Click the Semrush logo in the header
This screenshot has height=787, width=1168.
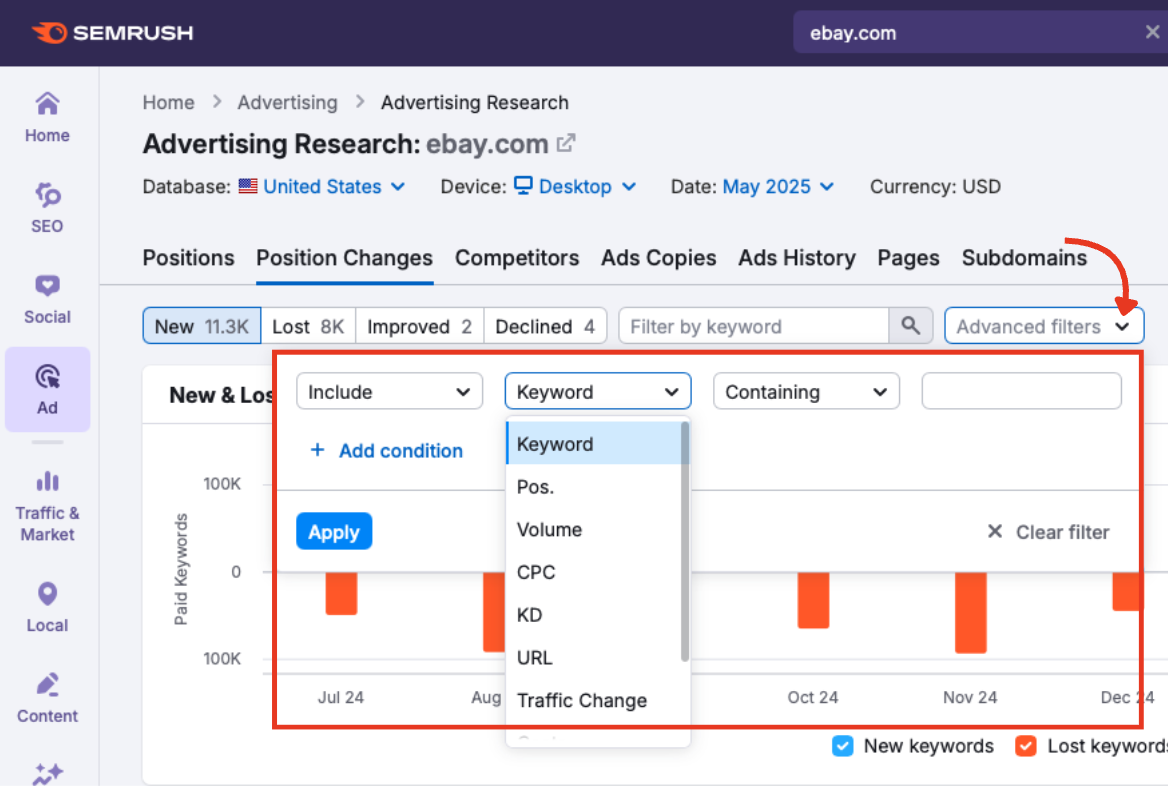[x=112, y=32]
